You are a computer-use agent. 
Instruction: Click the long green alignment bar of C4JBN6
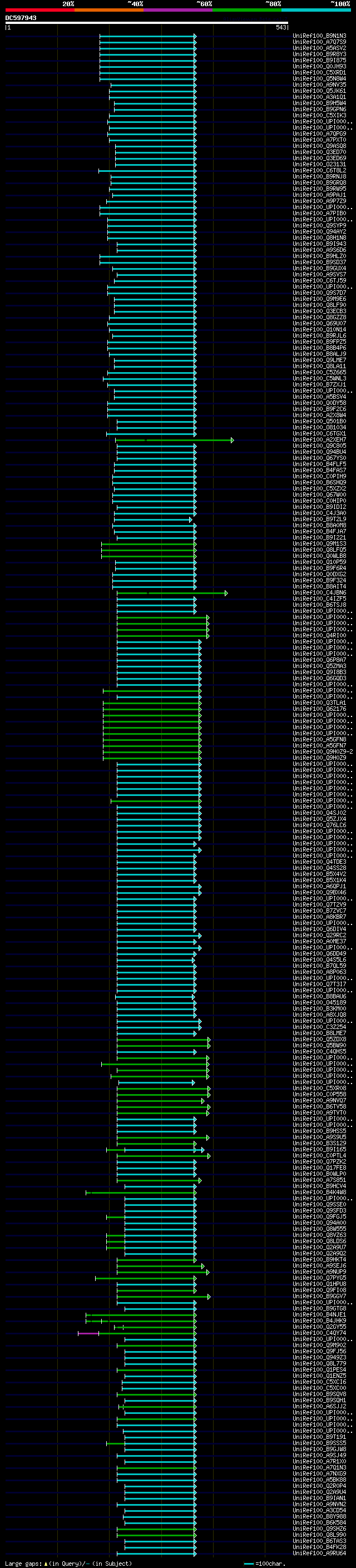click(172, 592)
